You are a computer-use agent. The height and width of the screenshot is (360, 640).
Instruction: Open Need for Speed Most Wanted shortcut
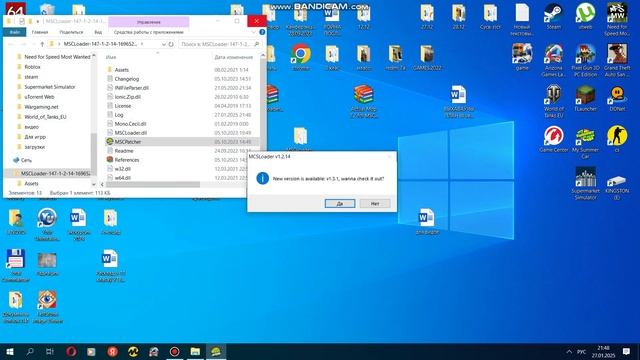(x=617, y=20)
